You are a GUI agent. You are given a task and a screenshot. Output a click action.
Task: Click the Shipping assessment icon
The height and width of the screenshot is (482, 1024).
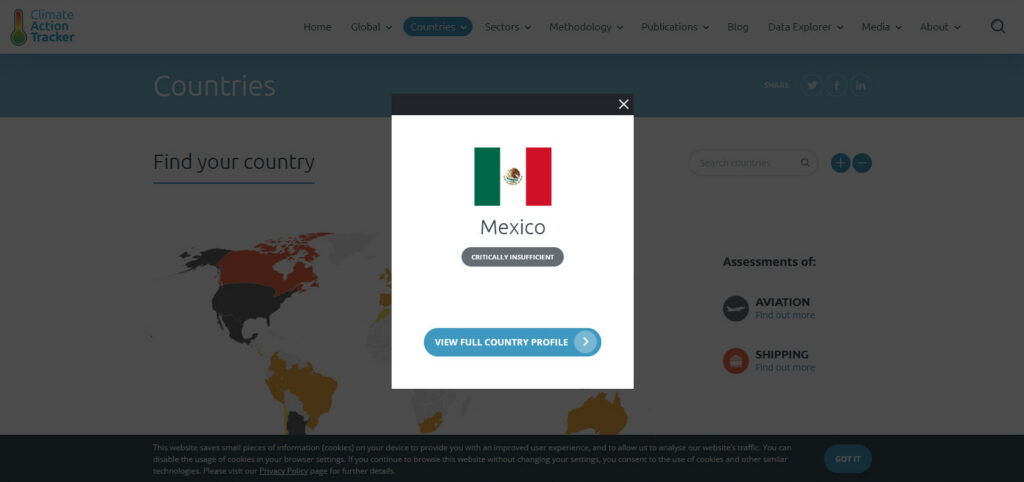pyautogui.click(x=735, y=361)
